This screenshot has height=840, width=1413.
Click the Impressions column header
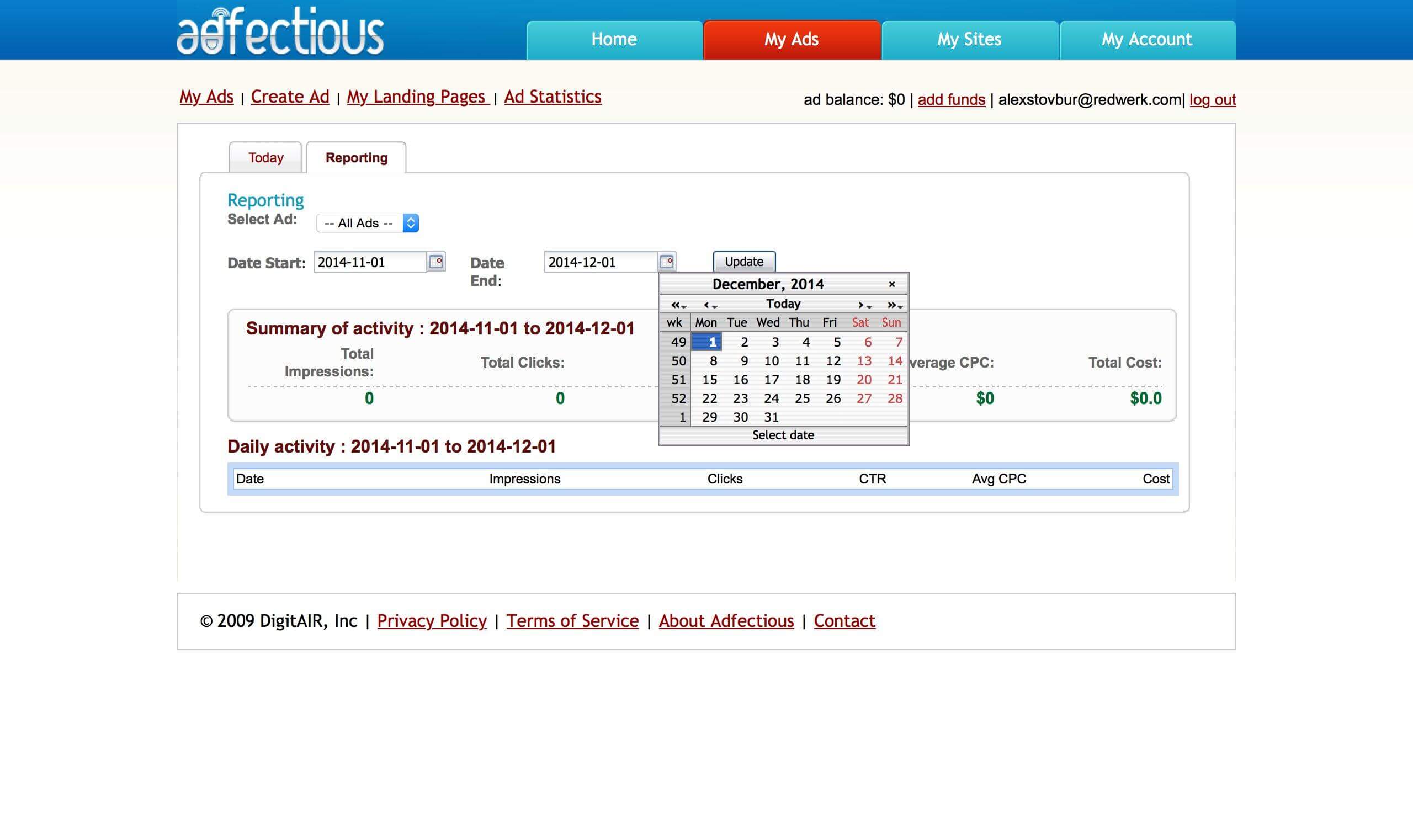coord(525,479)
